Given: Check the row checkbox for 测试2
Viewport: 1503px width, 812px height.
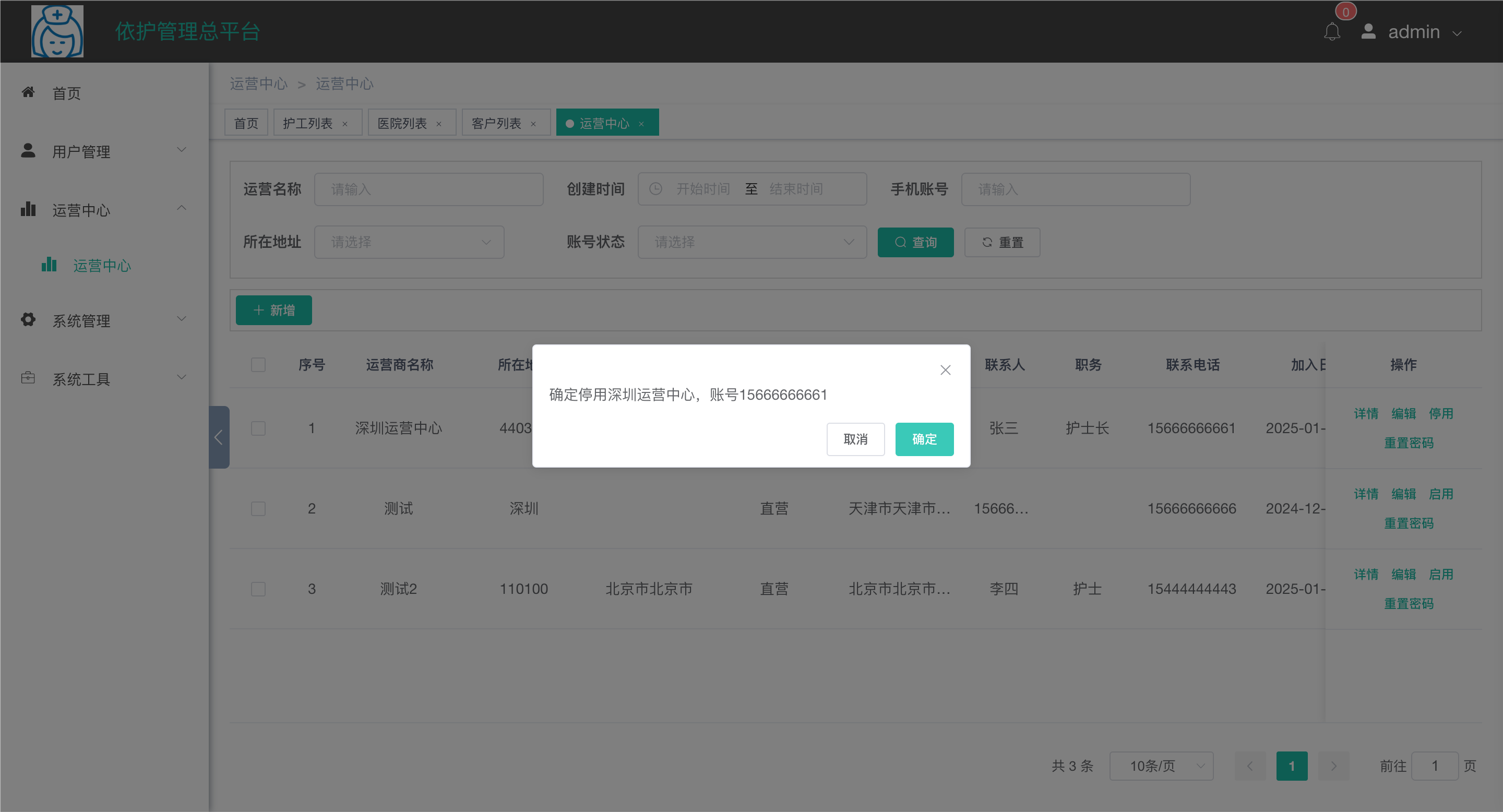Looking at the screenshot, I should (x=258, y=589).
